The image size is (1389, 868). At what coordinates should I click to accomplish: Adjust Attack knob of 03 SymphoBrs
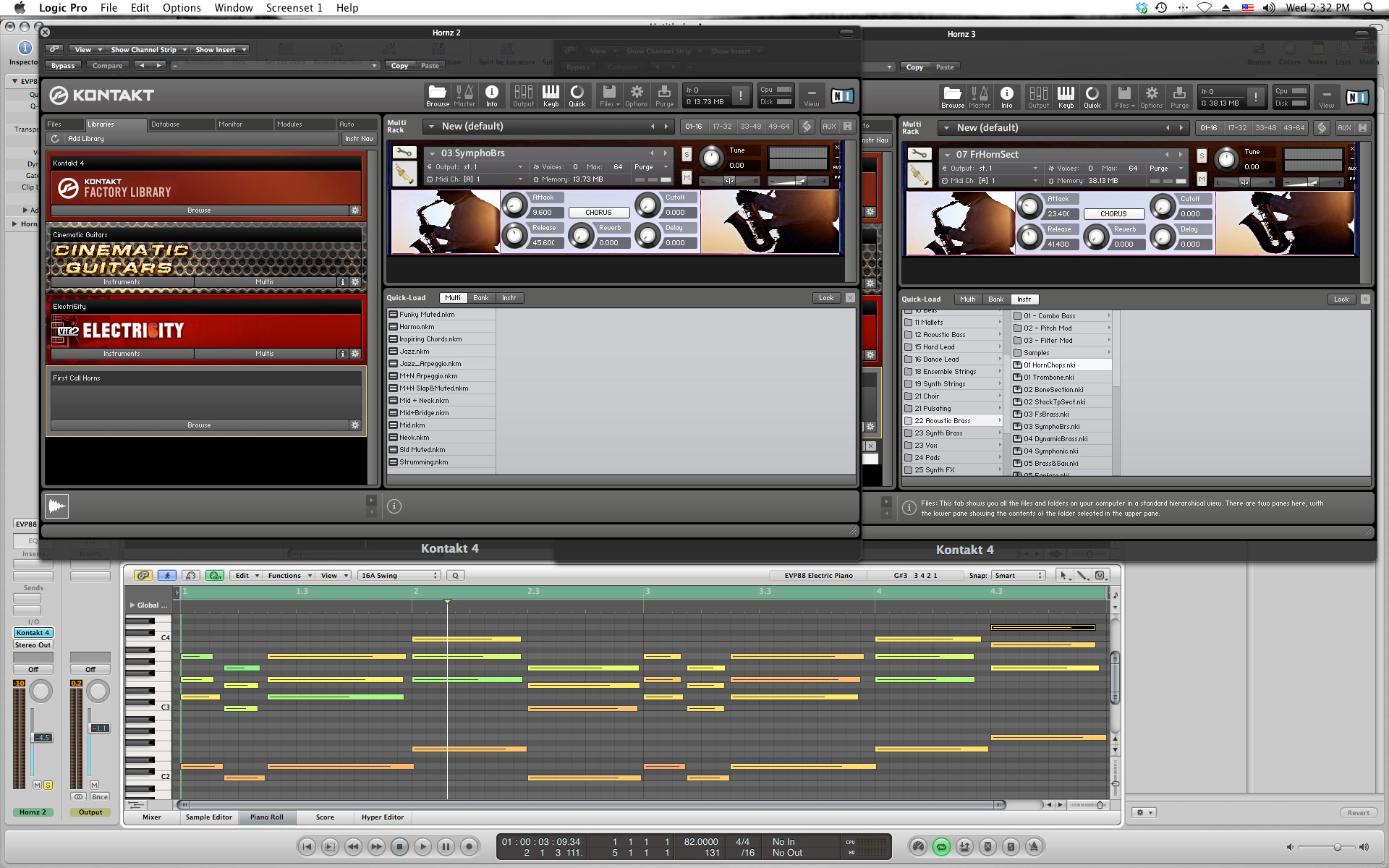click(x=514, y=205)
